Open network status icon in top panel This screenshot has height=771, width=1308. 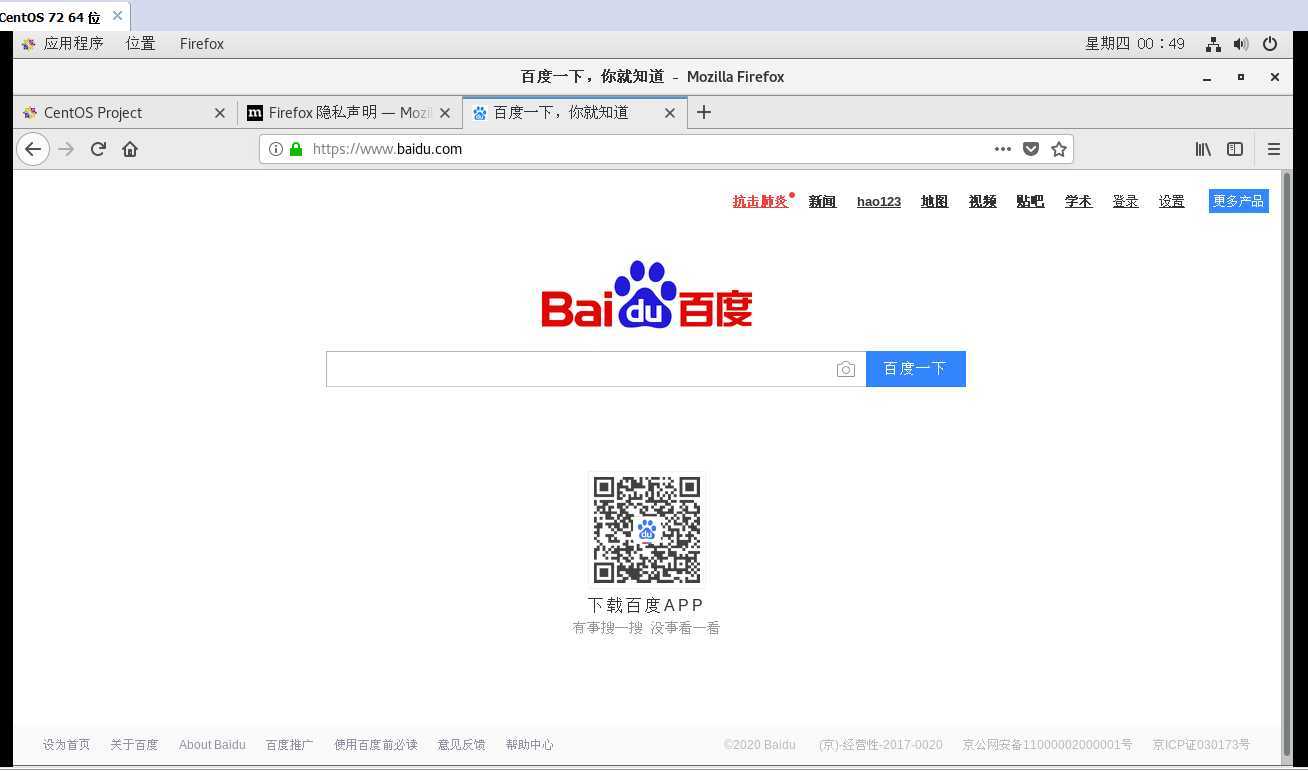tap(1213, 44)
